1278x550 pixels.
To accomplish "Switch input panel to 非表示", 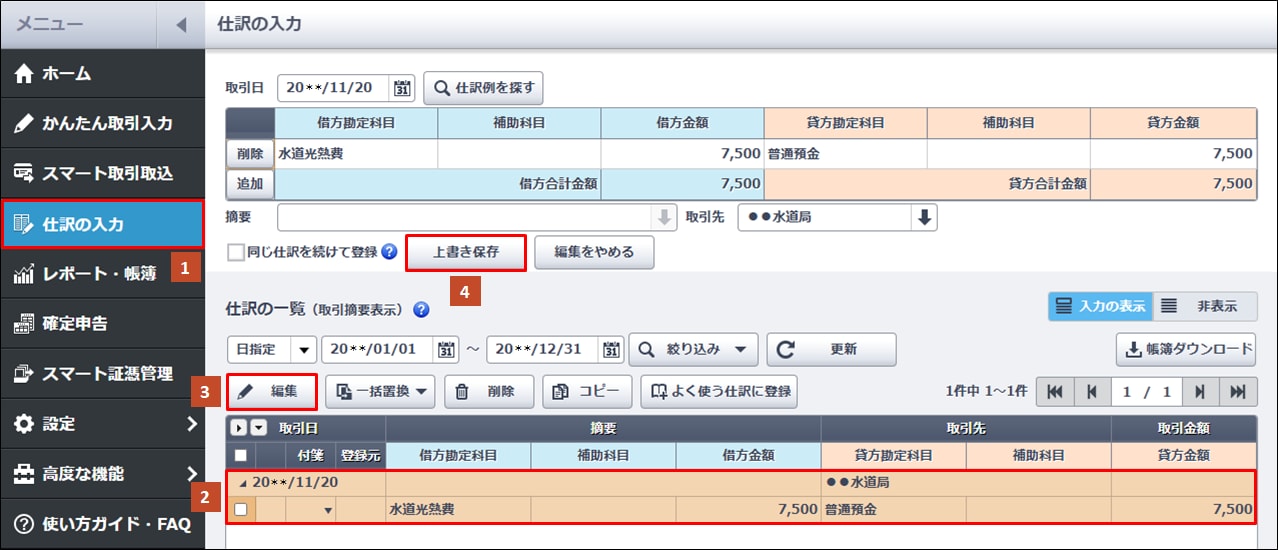I will [x=1204, y=307].
